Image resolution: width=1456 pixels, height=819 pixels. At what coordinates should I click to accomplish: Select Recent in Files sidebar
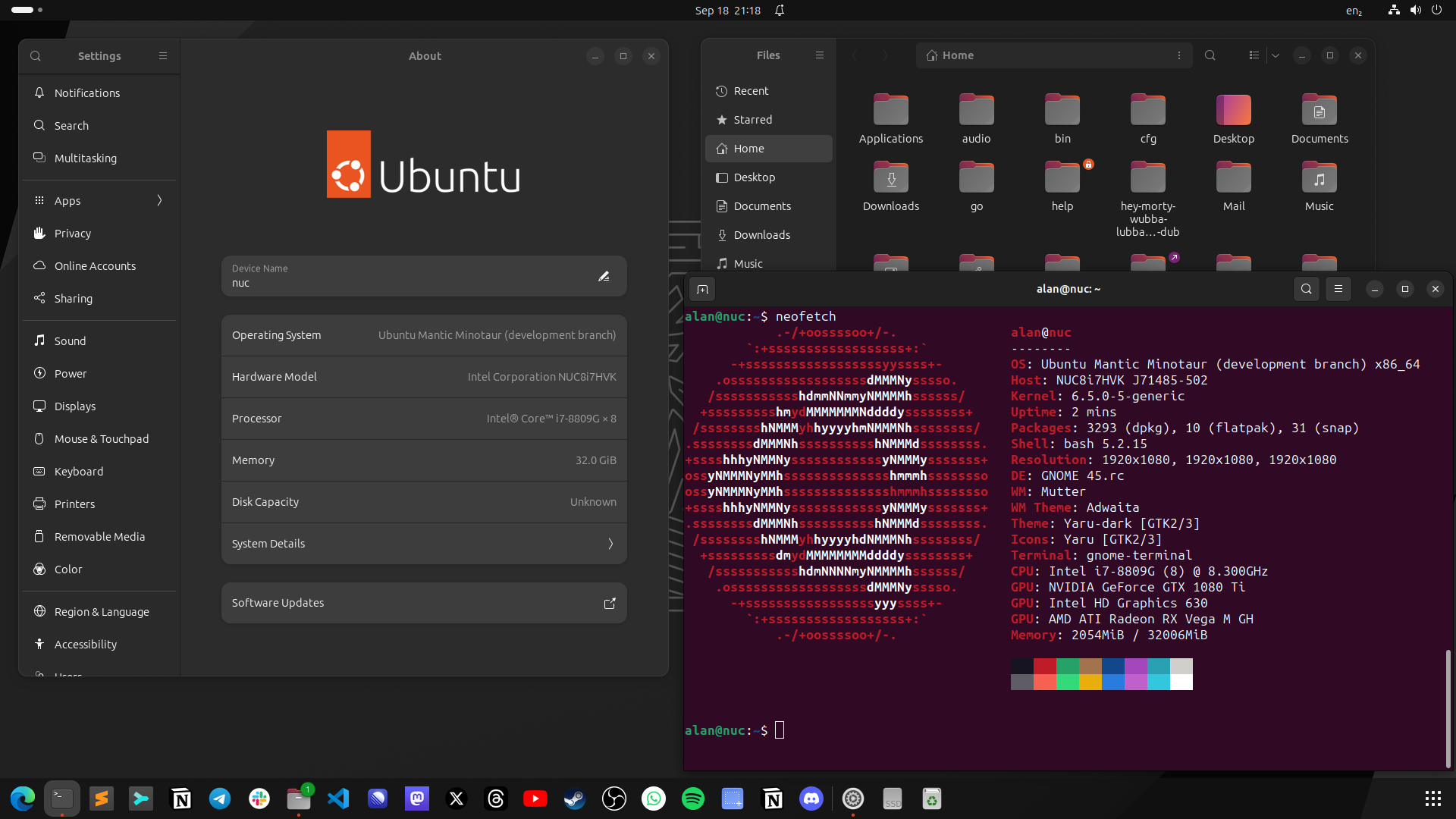769,91
